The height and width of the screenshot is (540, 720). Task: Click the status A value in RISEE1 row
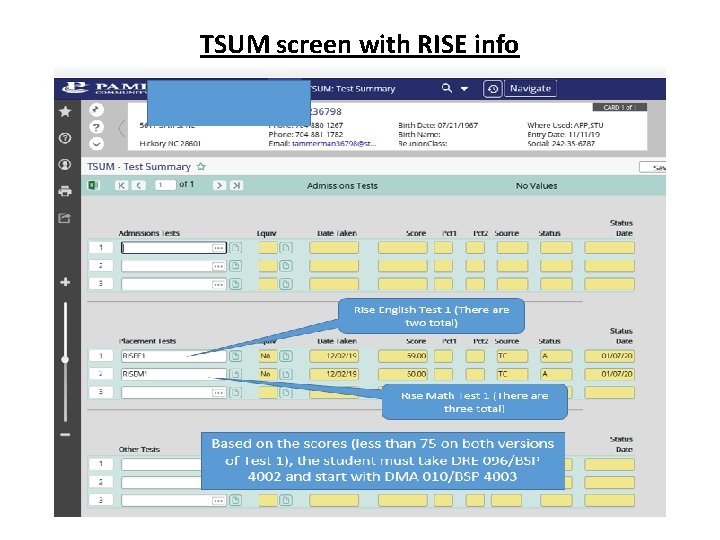point(556,356)
